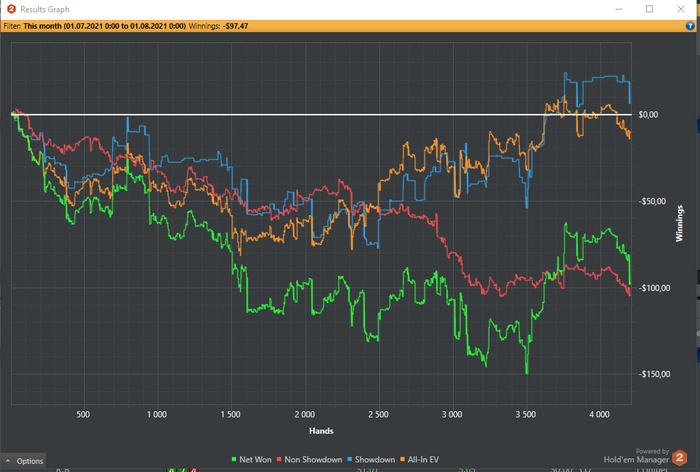
Task: Click the This month filter text
Action: click(x=104, y=26)
